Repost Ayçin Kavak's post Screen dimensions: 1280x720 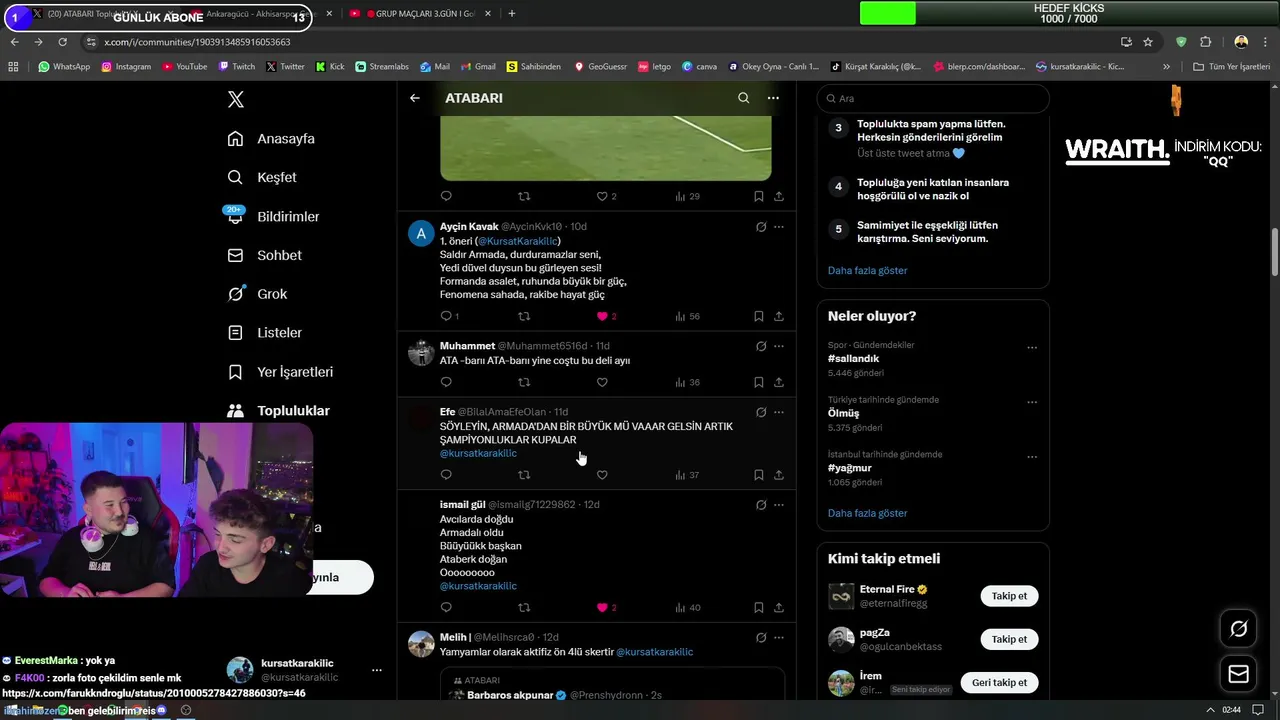point(524,316)
